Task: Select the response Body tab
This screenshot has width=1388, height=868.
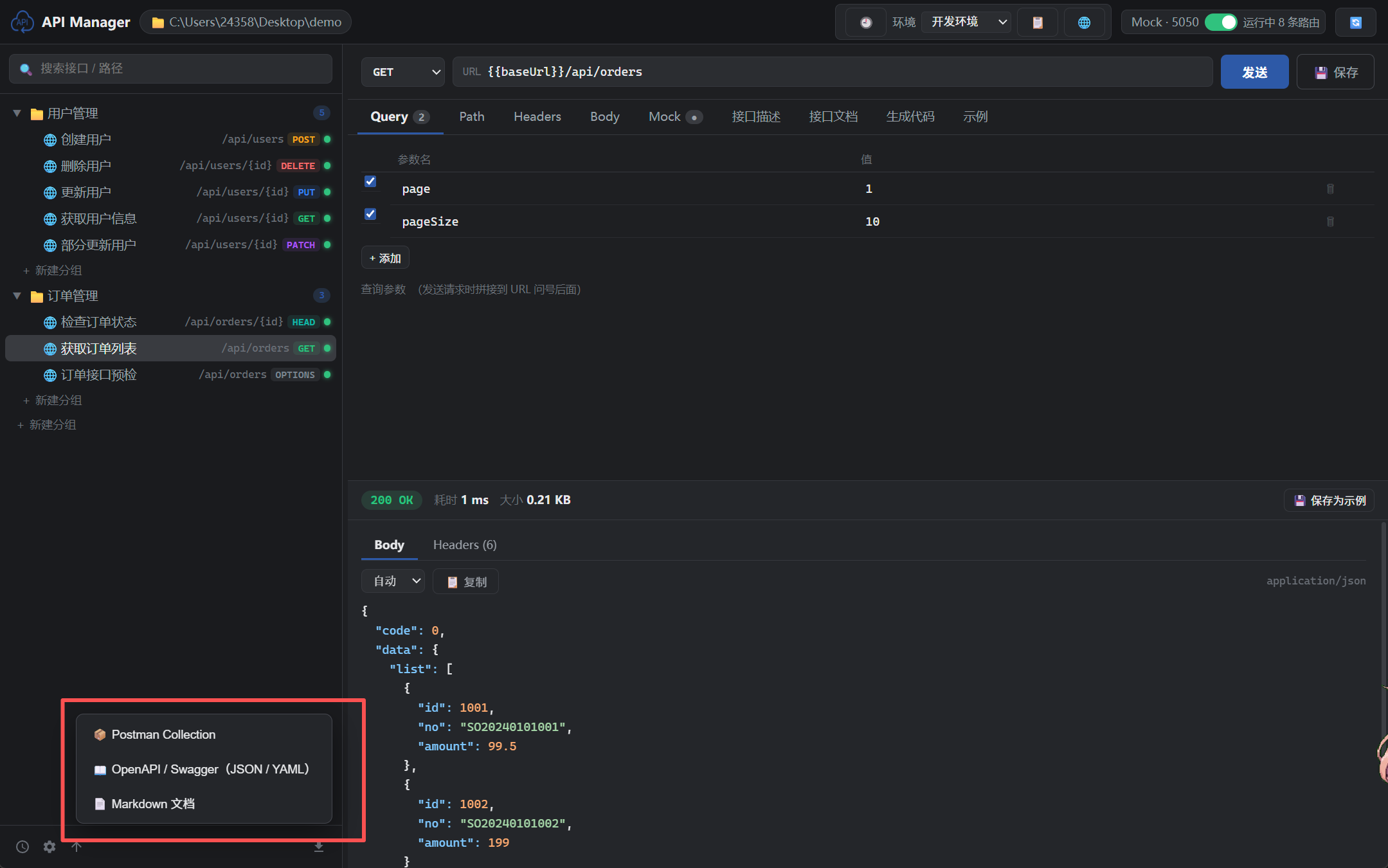Action: (389, 545)
